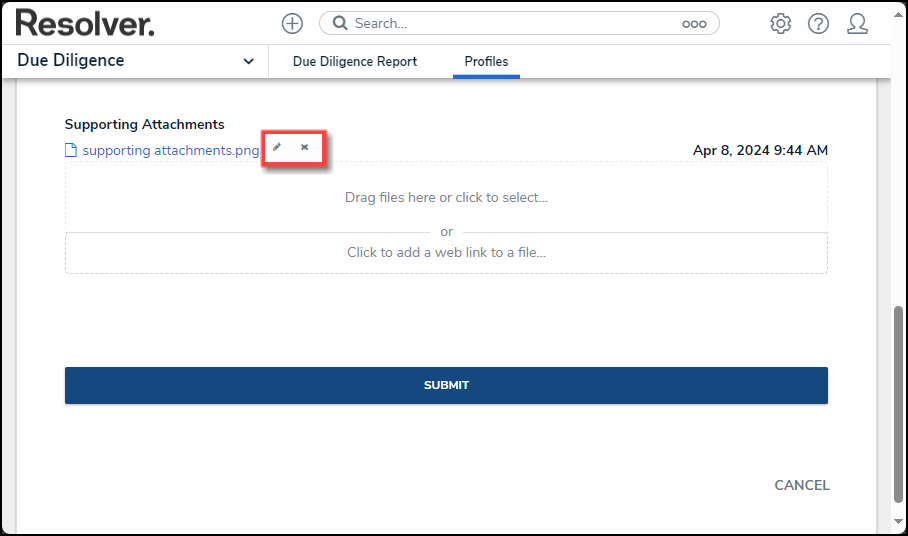The width and height of the screenshot is (908, 536).
Task: Click the file icon beside supporting attachments.png
Action: tap(71, 150)
